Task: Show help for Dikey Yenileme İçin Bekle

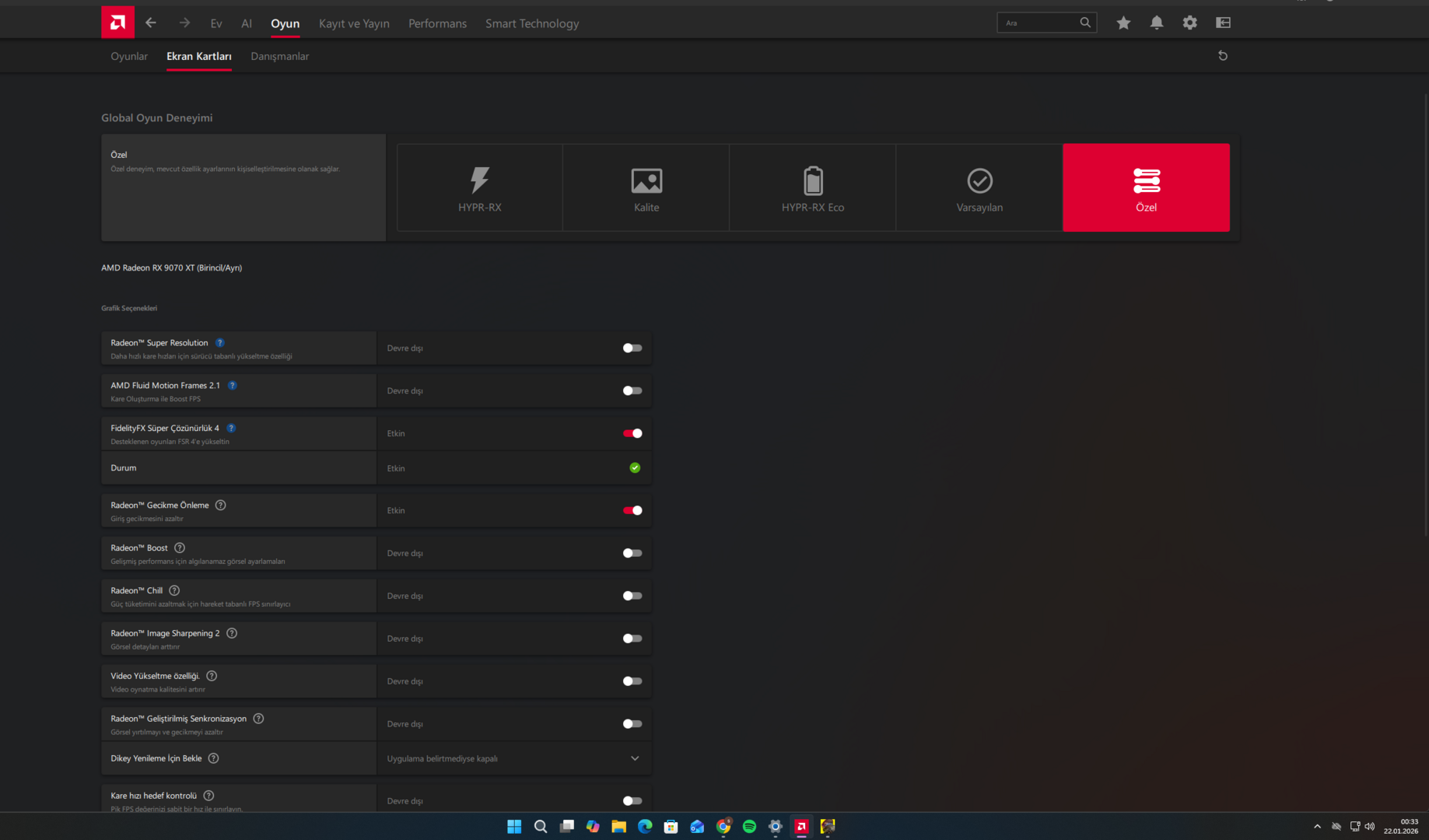Action: (214, 758)
